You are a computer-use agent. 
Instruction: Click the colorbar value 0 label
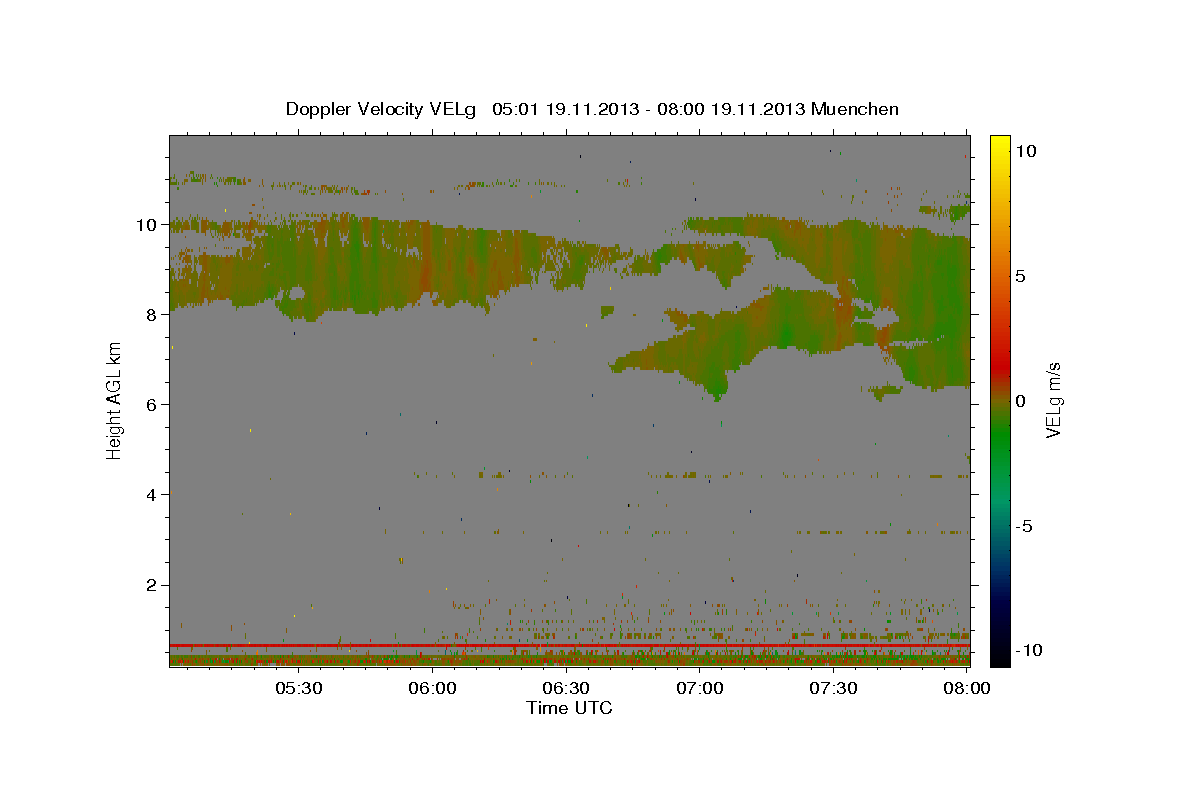tap(1020, 401)
